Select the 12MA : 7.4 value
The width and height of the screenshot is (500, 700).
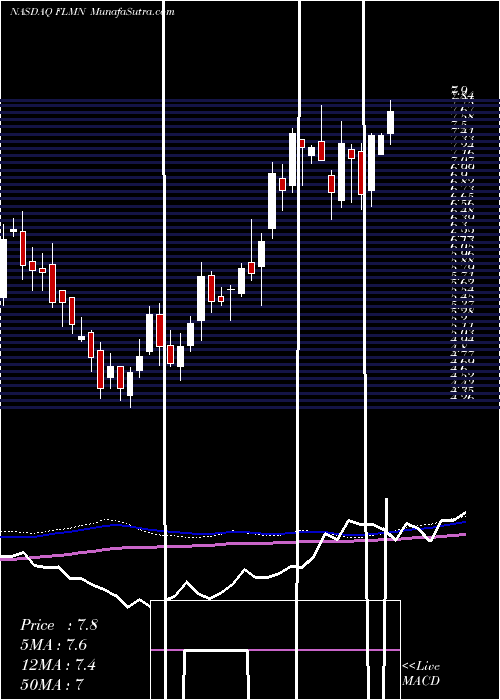coord(59,665)
